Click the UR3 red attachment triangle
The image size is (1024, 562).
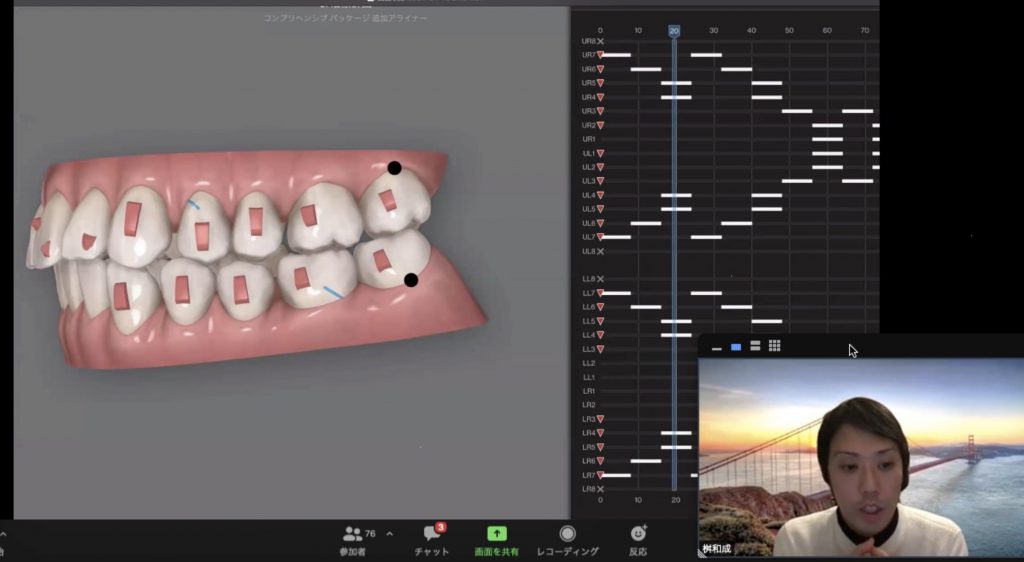tap(600, 112)
